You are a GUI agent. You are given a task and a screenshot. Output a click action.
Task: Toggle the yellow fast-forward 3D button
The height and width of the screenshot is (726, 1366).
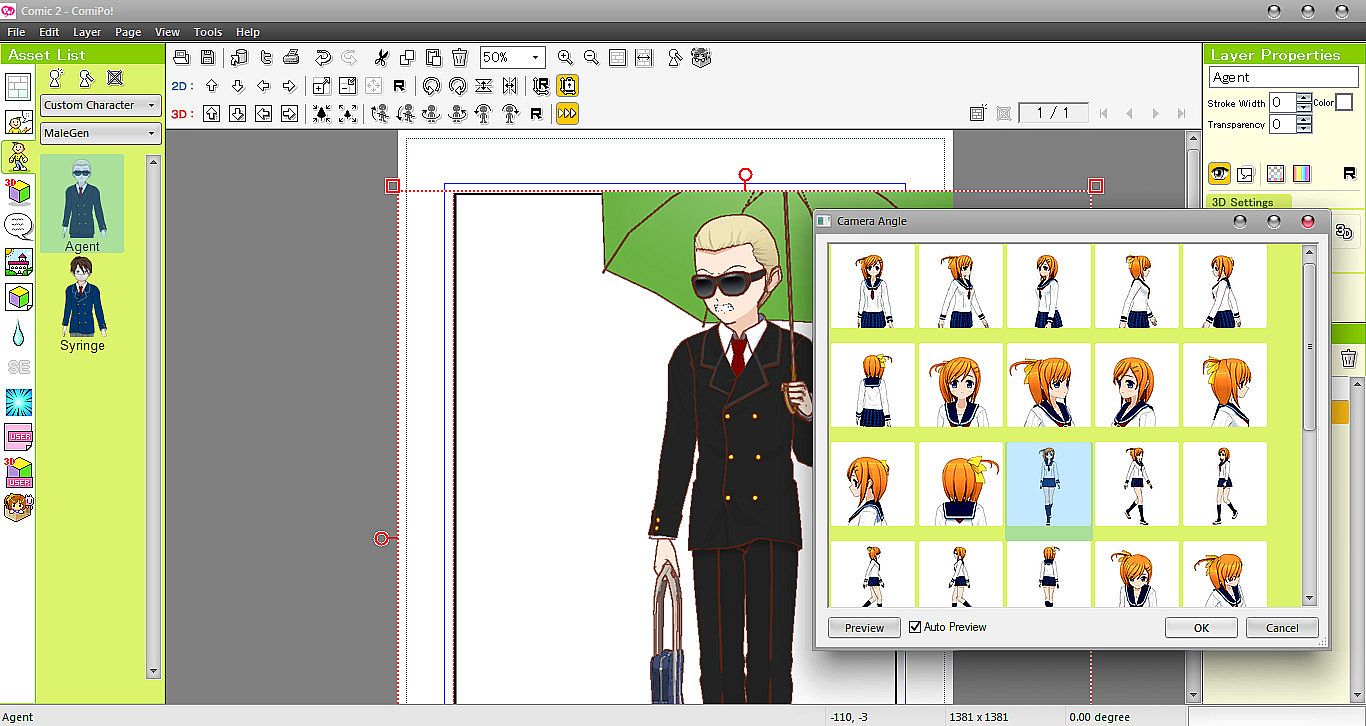567,114
